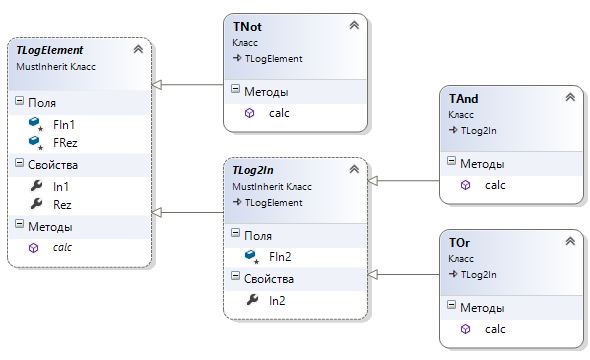This screenshot has width=590, height=360.
Task: Click the FRez field icon
Action: (35, 142)
